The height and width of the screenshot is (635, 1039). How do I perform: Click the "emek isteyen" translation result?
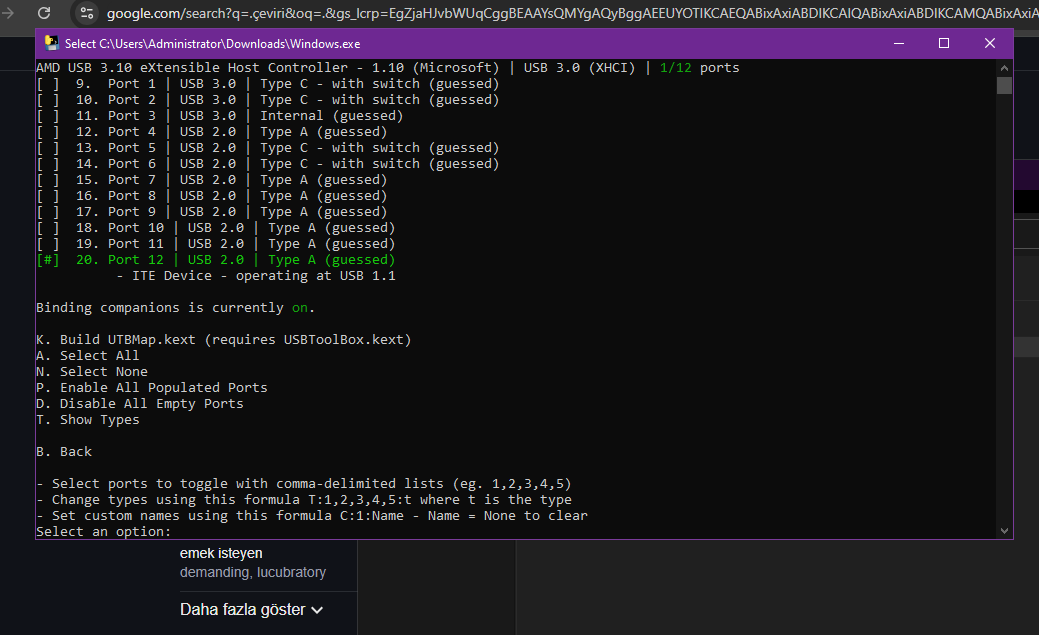[x=221, y=553]
